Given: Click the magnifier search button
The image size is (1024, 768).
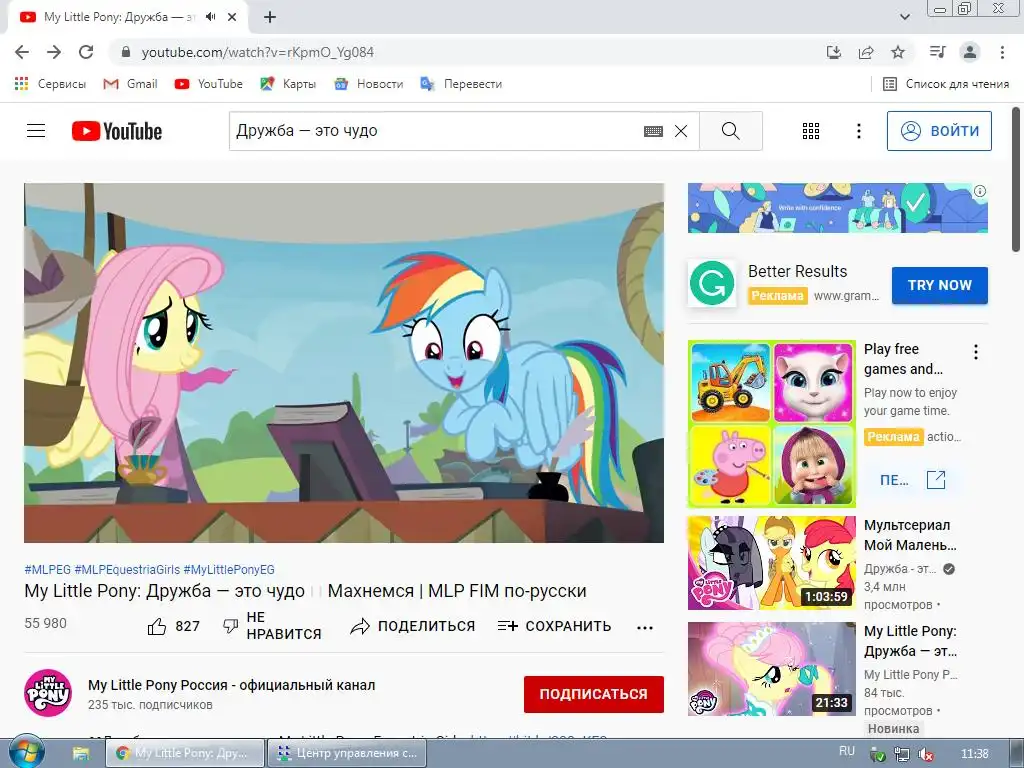Looking at the screenshot, I should click(731, 131).
